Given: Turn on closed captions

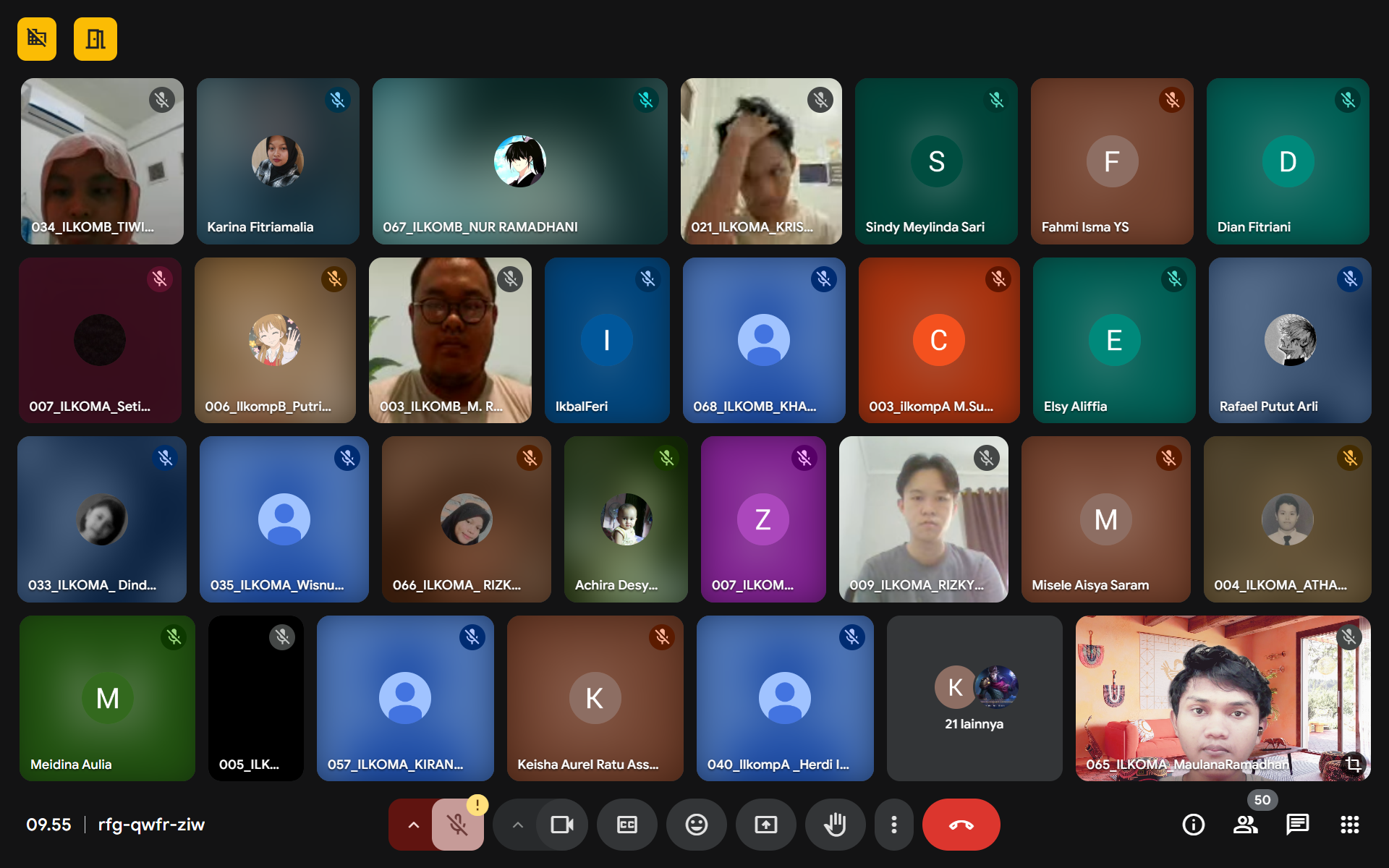Looking at the screenshot, I should 626,825.
